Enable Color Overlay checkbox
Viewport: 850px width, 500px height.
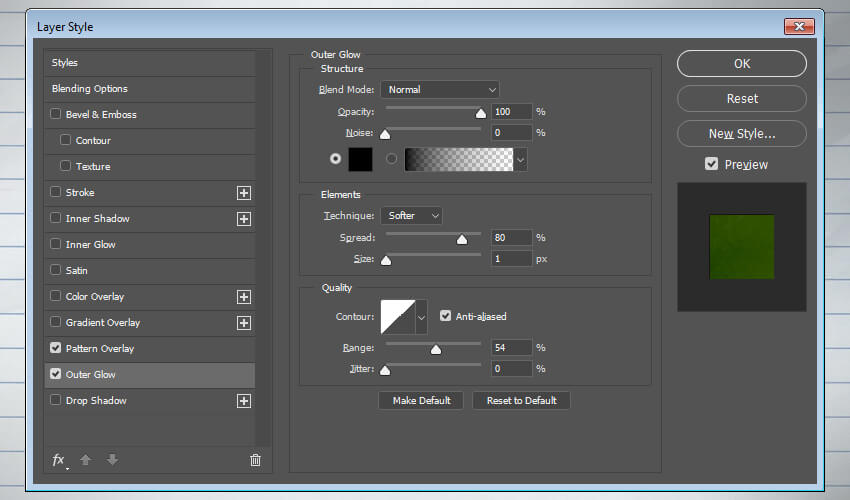[55, 296]
